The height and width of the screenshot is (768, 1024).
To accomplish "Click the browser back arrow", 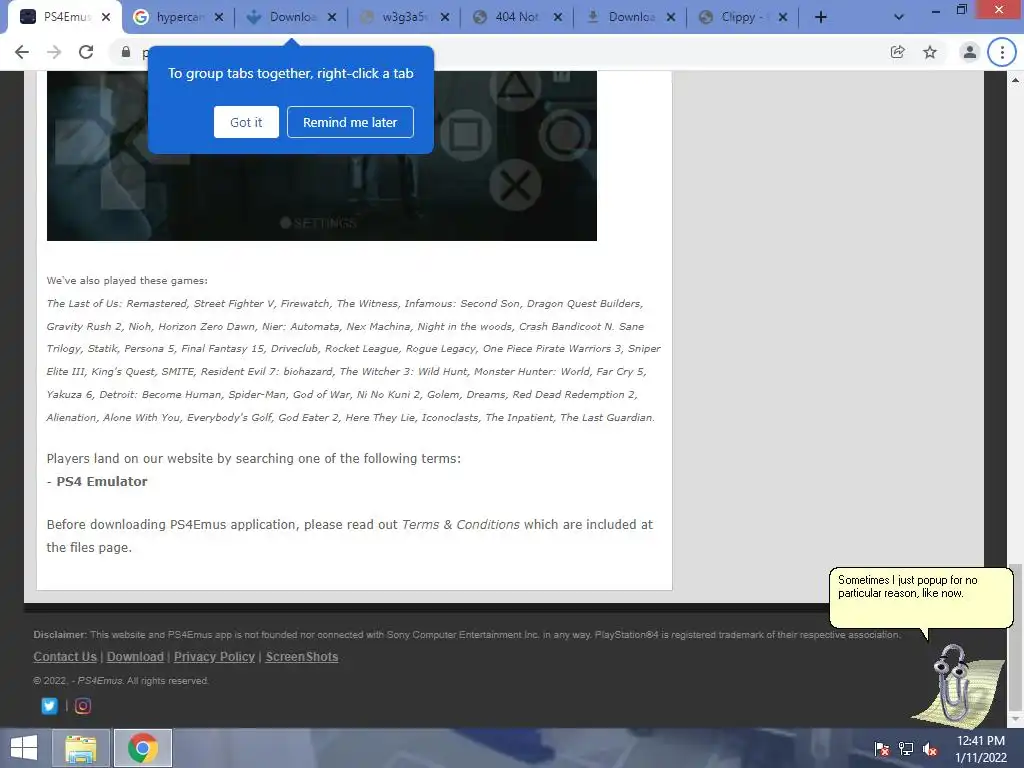I will pyautogui.click(x=22, y=52).
